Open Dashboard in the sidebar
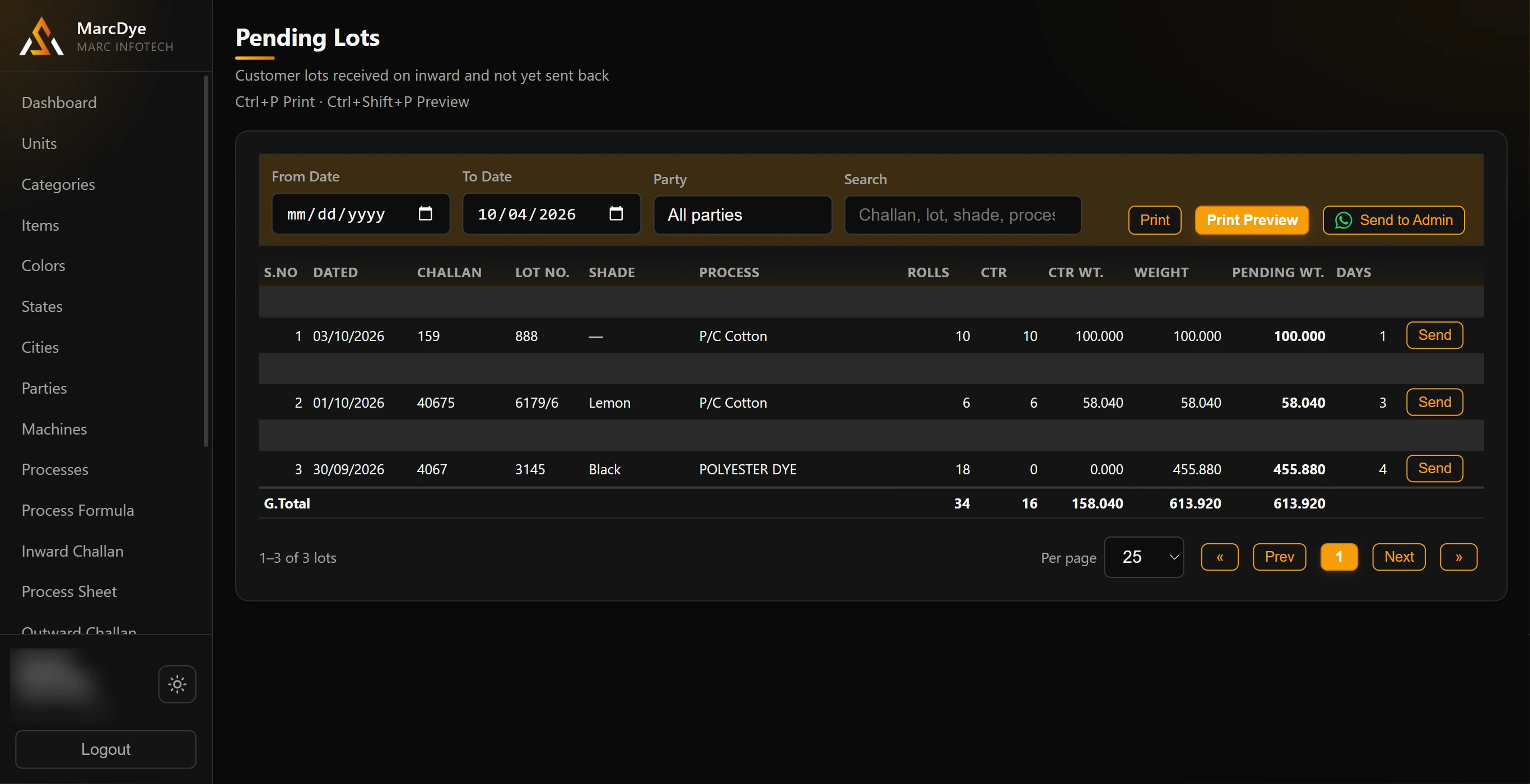Screen dimensions: 1530x784 59,102
